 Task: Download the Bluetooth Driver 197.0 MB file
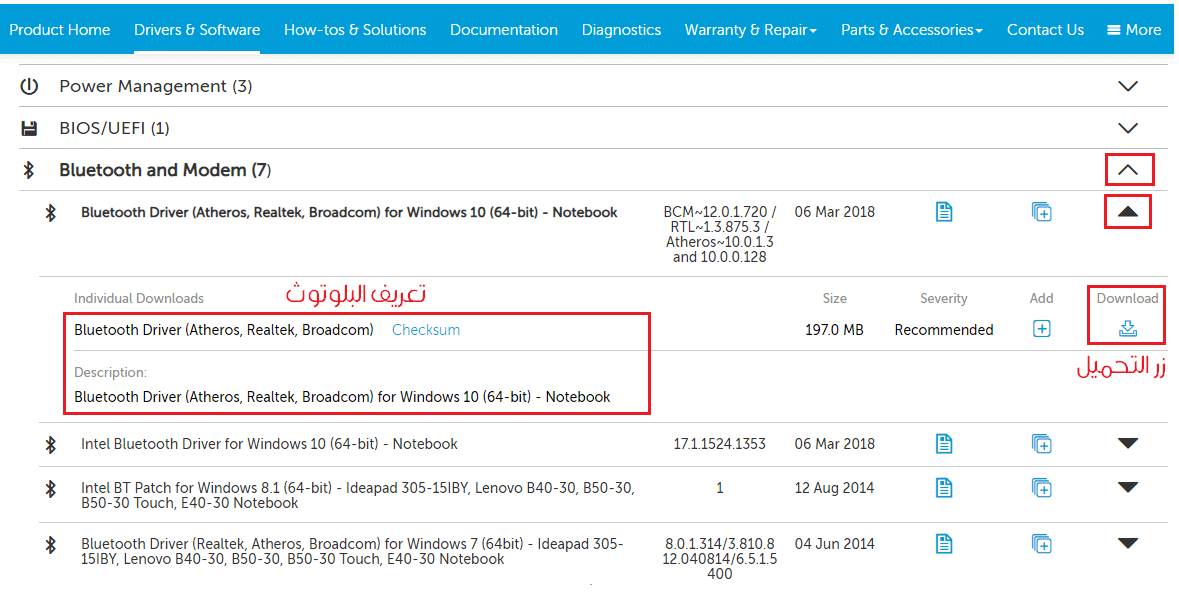click(1128, 329)
